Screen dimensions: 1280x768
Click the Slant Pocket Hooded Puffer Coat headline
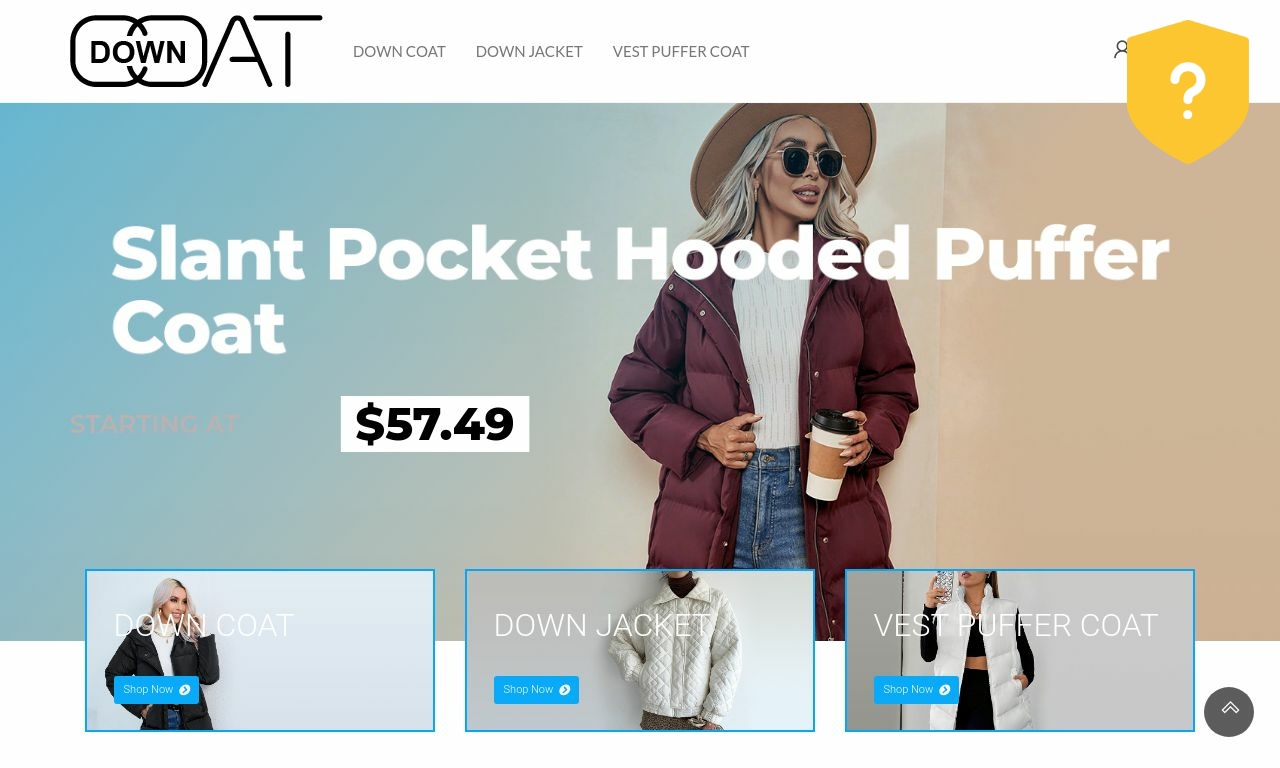pos(640,290)
